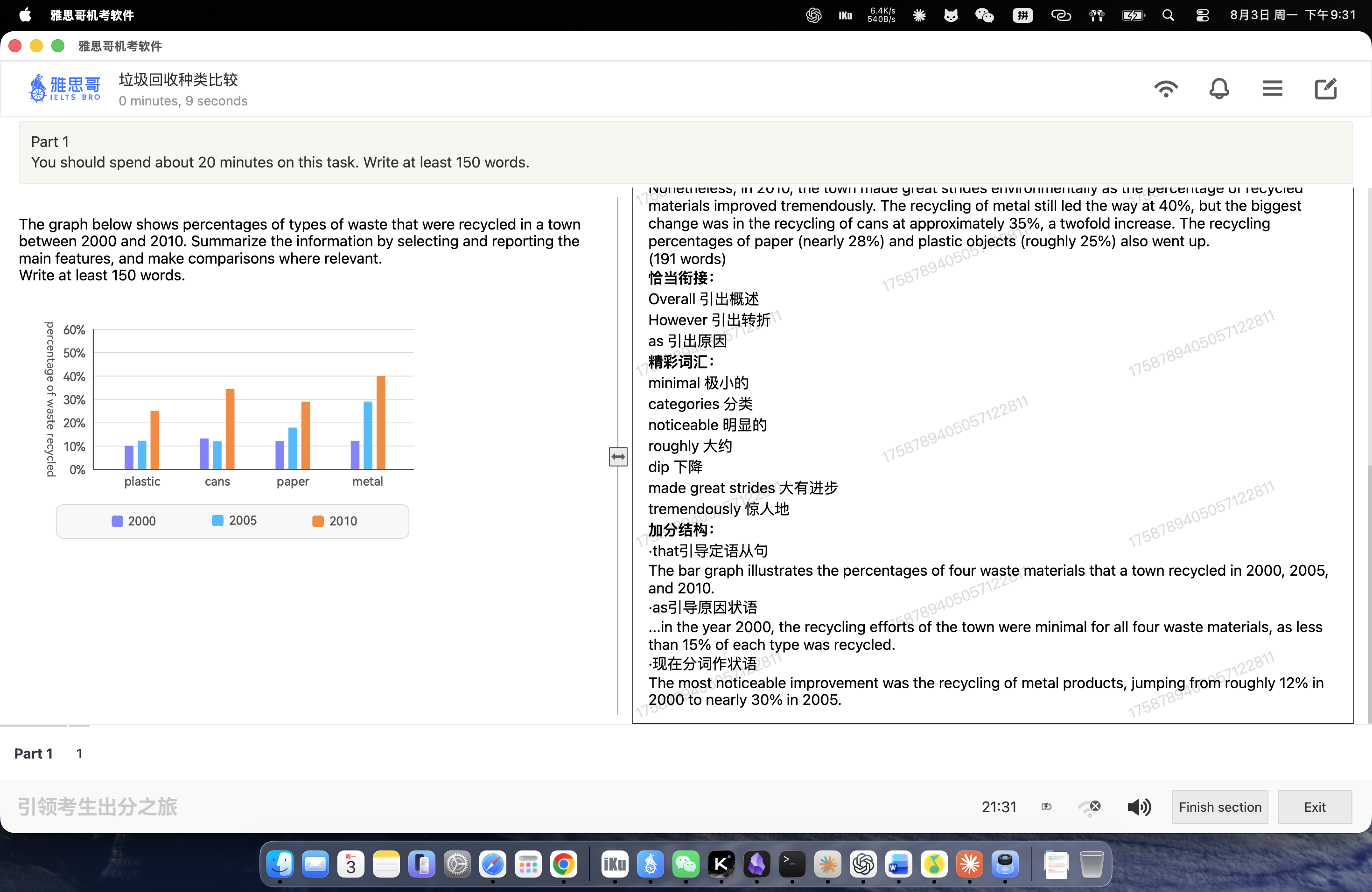1372x892 pixels.
Task: Click the heading 恰当衔接
Action: point(681,278)
